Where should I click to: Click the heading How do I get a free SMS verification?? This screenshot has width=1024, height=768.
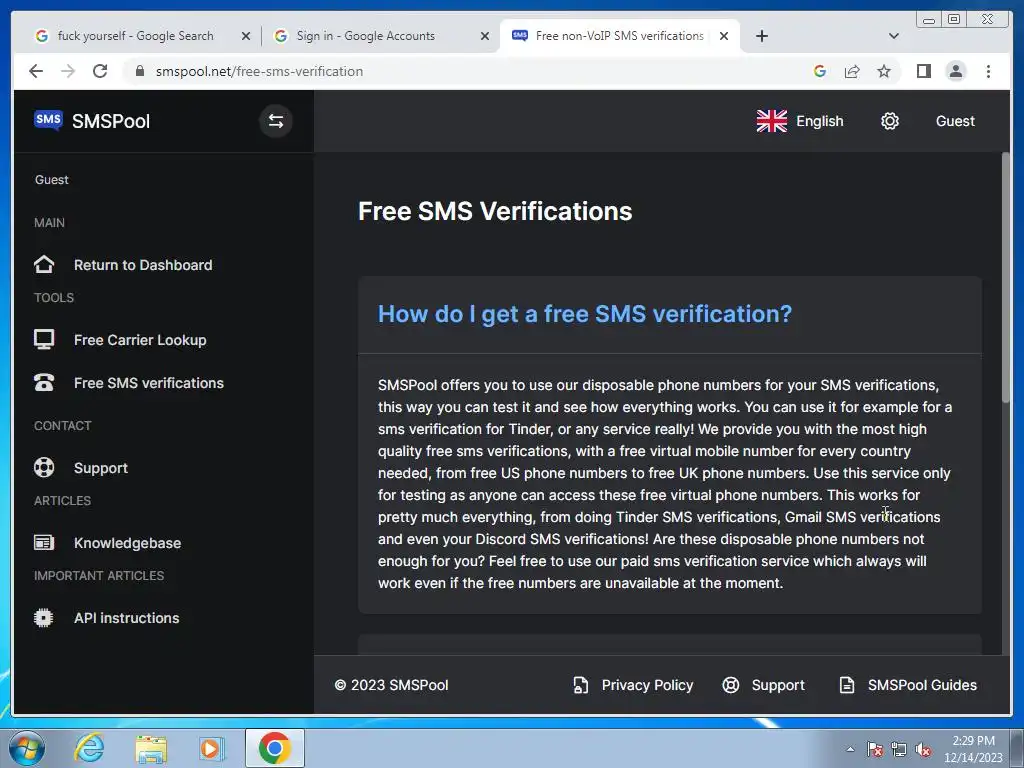(x=584, y=314)
